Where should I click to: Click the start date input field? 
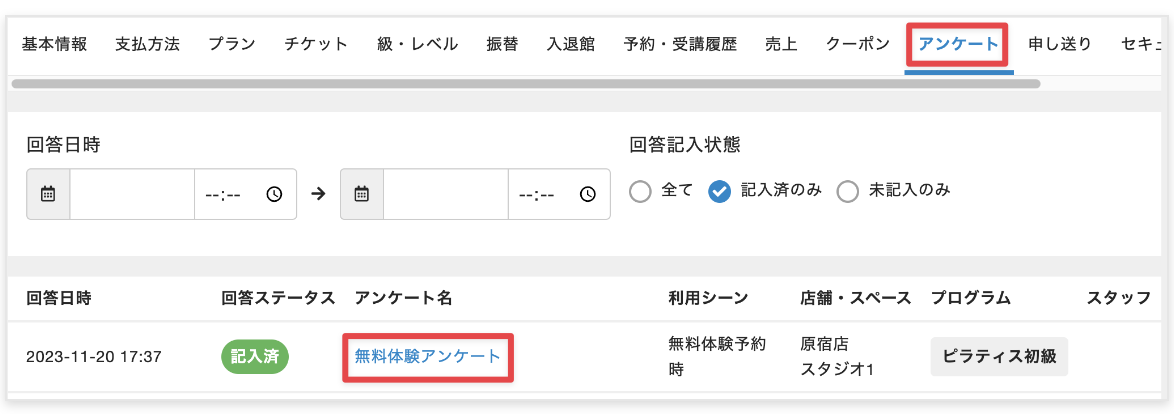[x=131, y=194]
